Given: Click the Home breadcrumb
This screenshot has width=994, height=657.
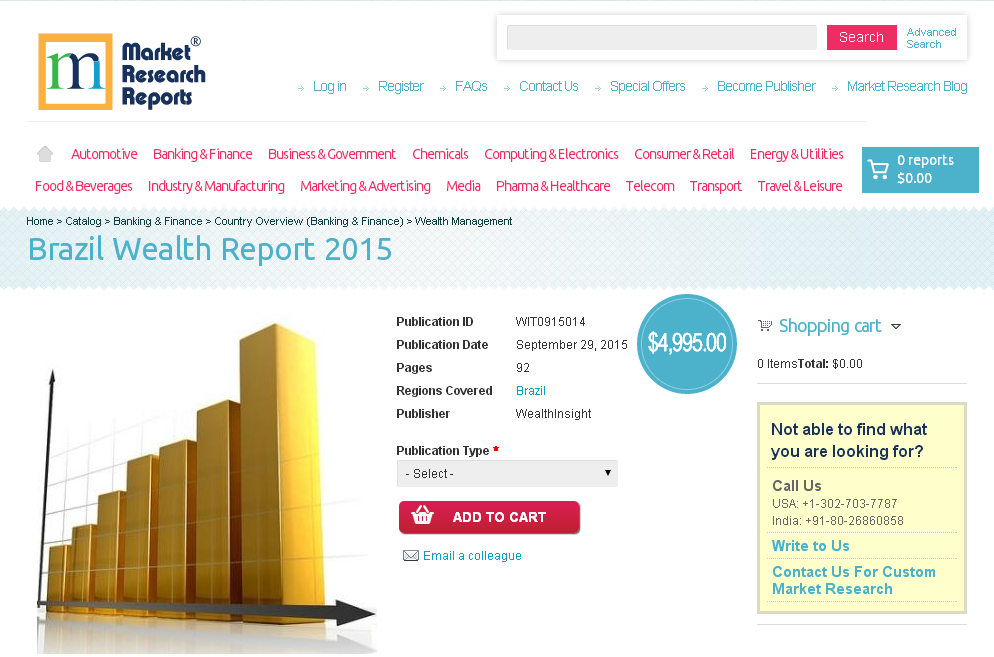Looking at the screenshot, I should pyautogui.click(x=39, y=221).
